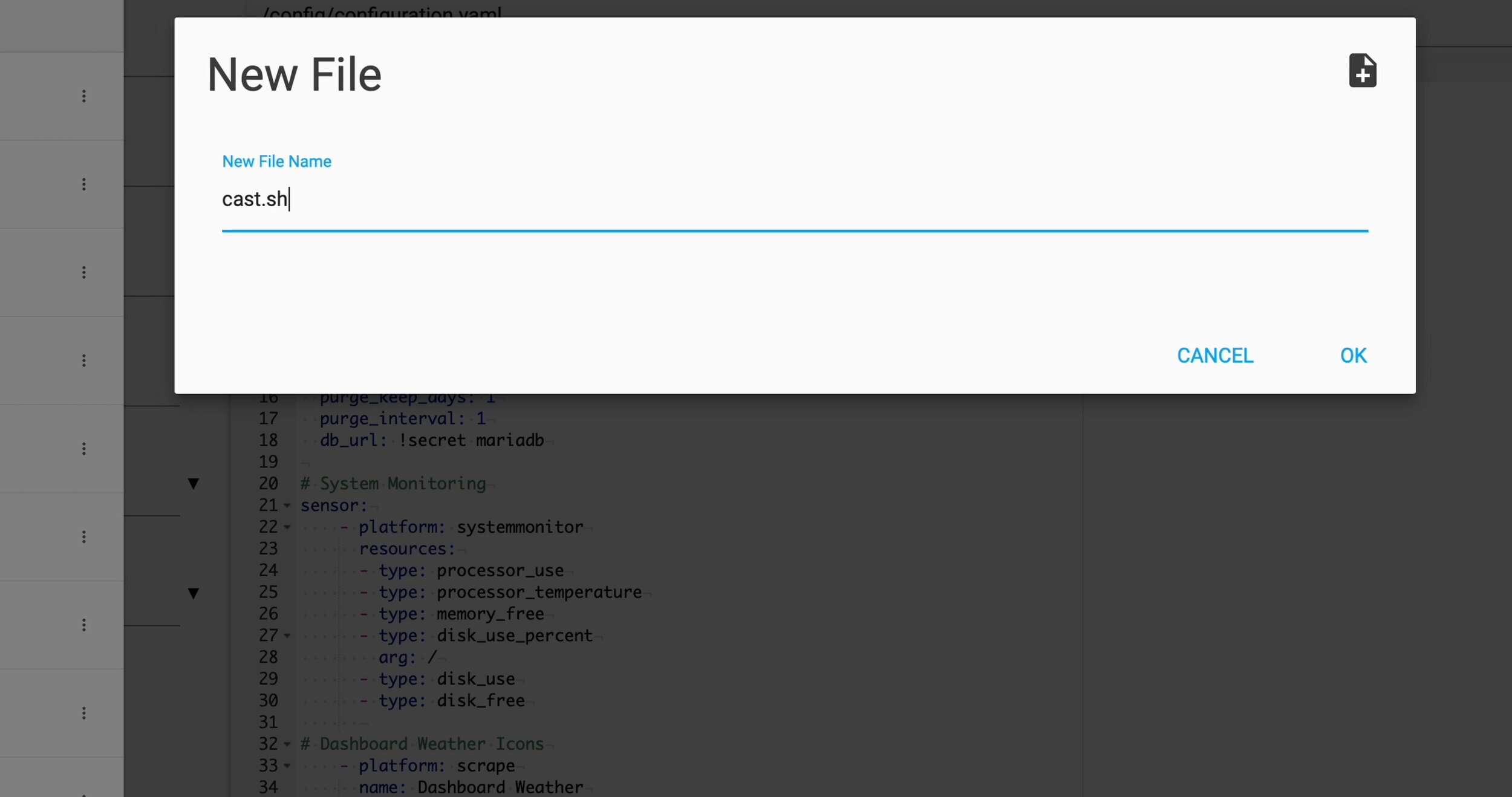Click the processor_temperature code line
1512x797 pixels.
(538, 592)
